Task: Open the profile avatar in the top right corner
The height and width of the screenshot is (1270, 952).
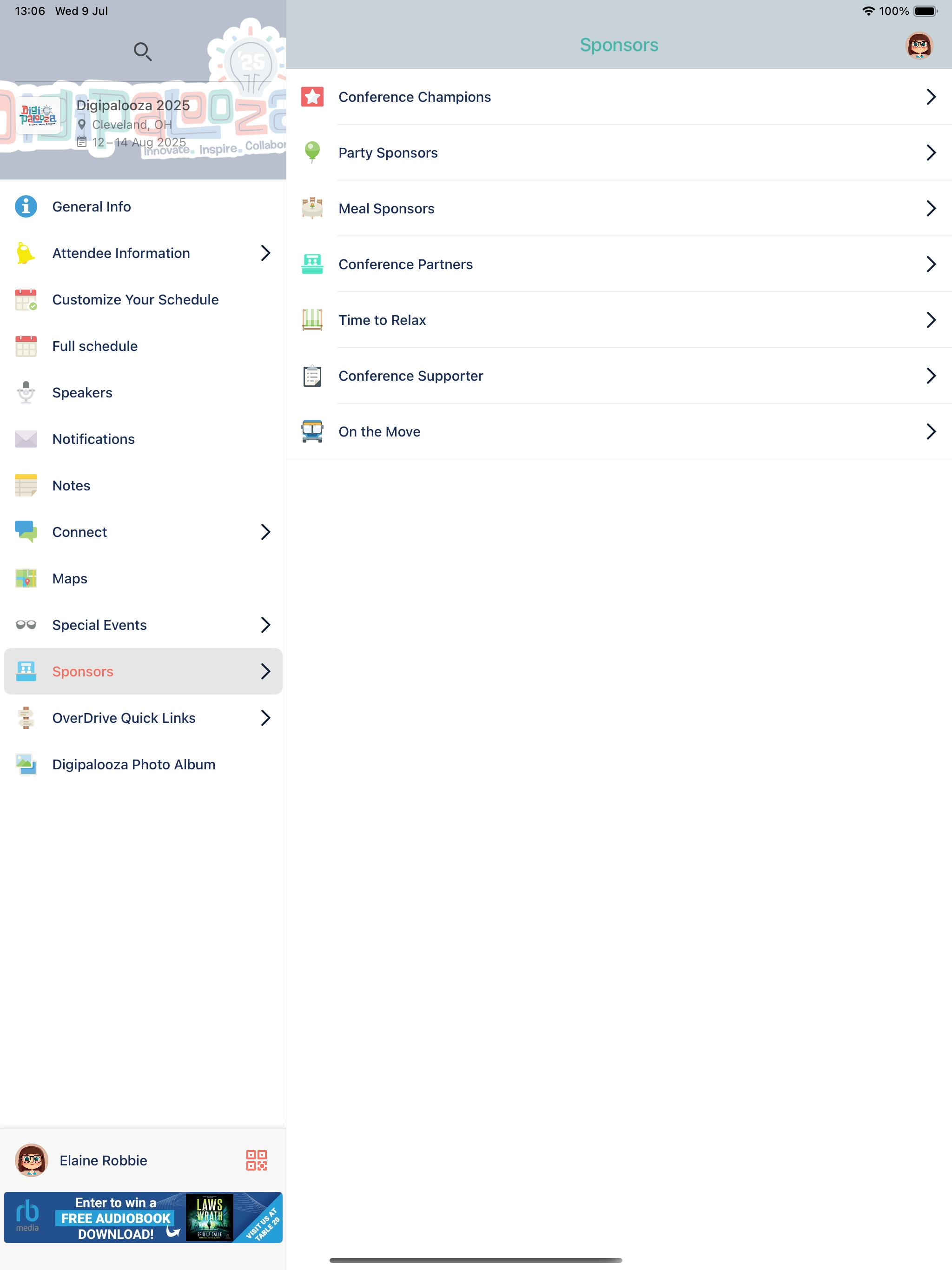Action: pyautogui.click(x=919, y=46)
